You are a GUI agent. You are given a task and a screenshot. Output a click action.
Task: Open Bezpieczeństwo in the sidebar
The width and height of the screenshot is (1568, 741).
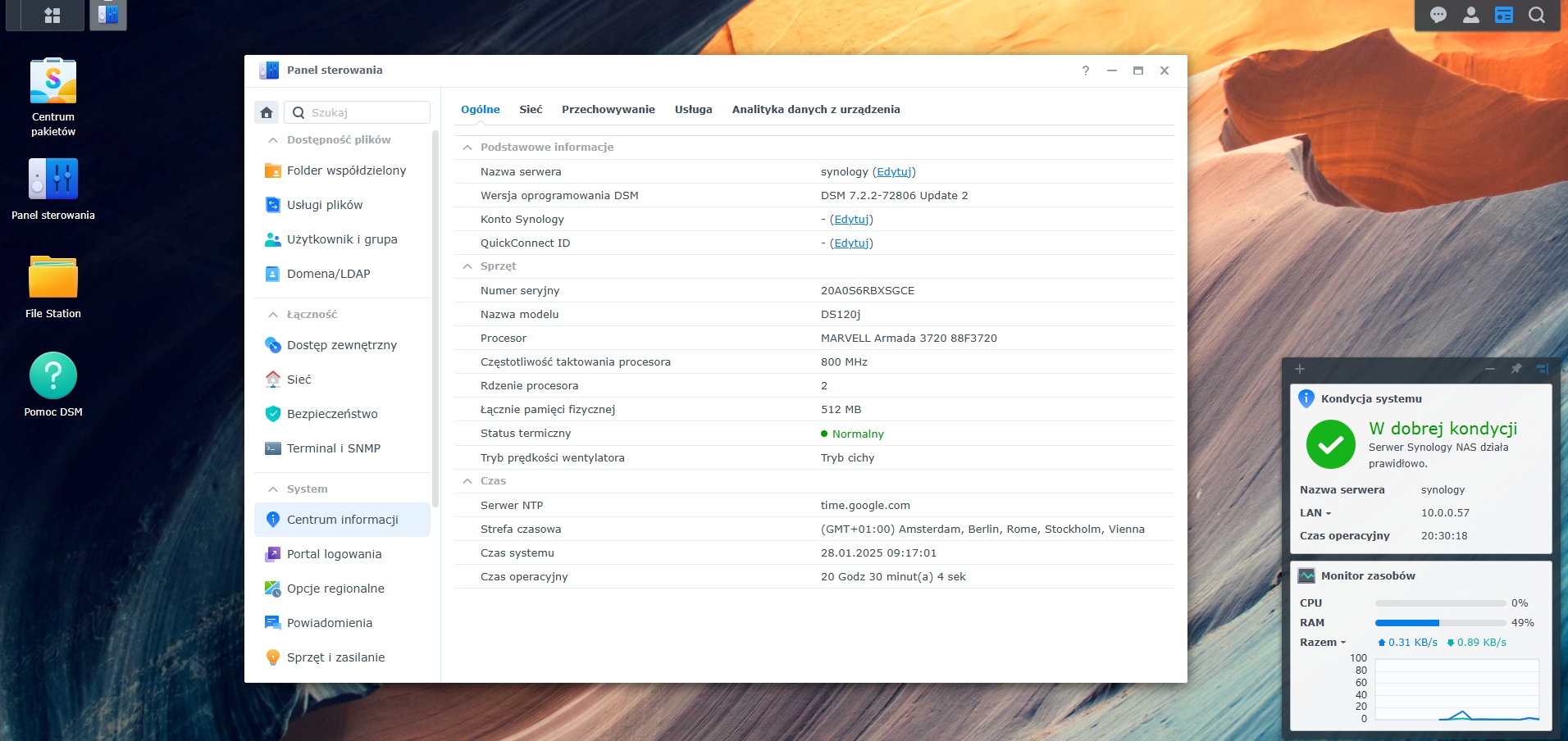point(332,414)
